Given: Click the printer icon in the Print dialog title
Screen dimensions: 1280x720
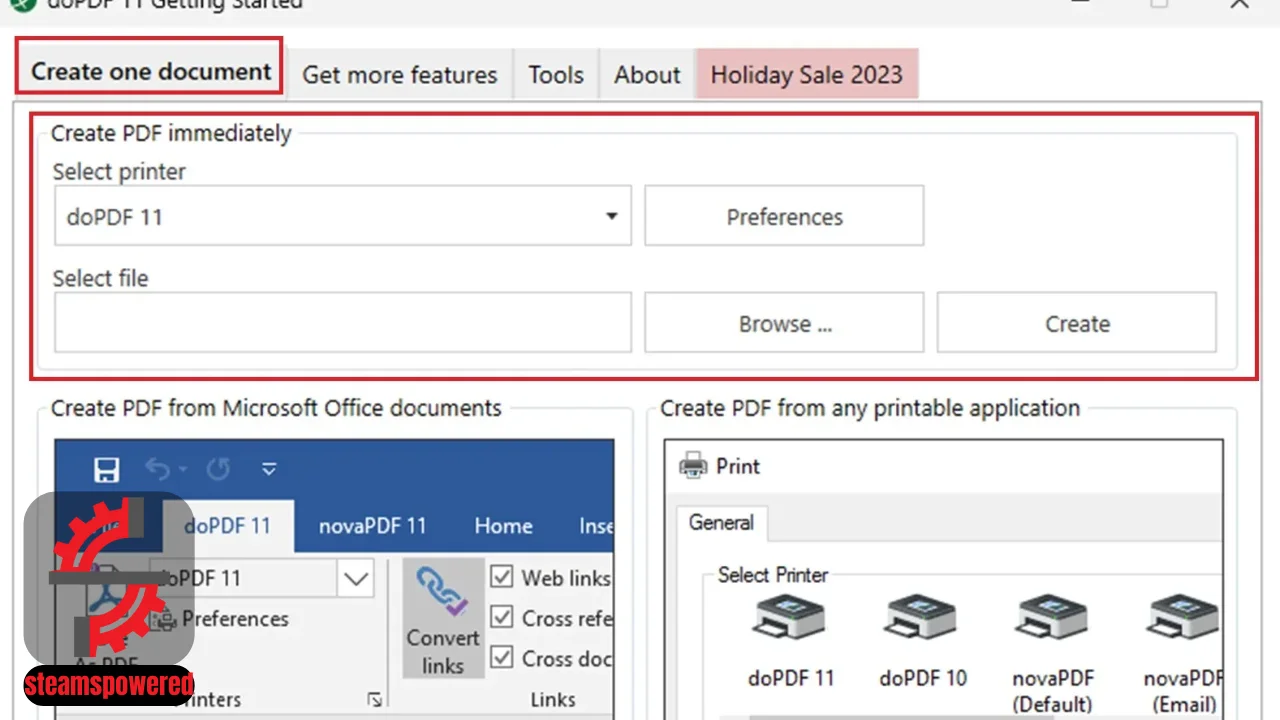Looking at the screenshot, I should pyautogui.click(x=693, y=465).
